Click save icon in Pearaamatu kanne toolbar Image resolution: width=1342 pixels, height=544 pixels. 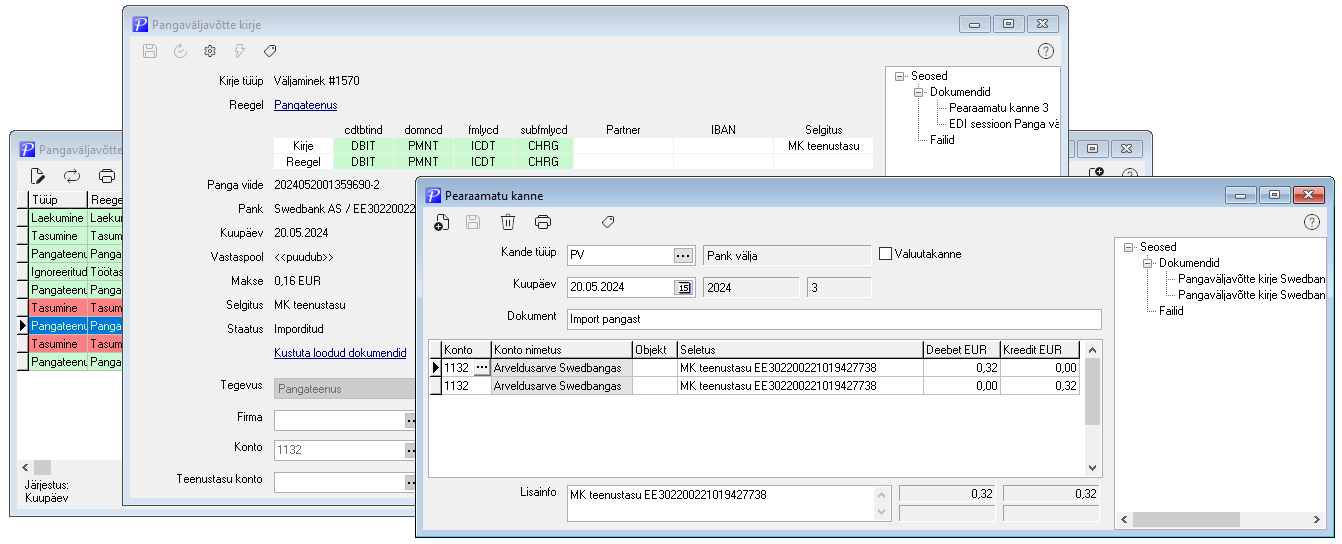pyautogui.click(x=474, y=222)
